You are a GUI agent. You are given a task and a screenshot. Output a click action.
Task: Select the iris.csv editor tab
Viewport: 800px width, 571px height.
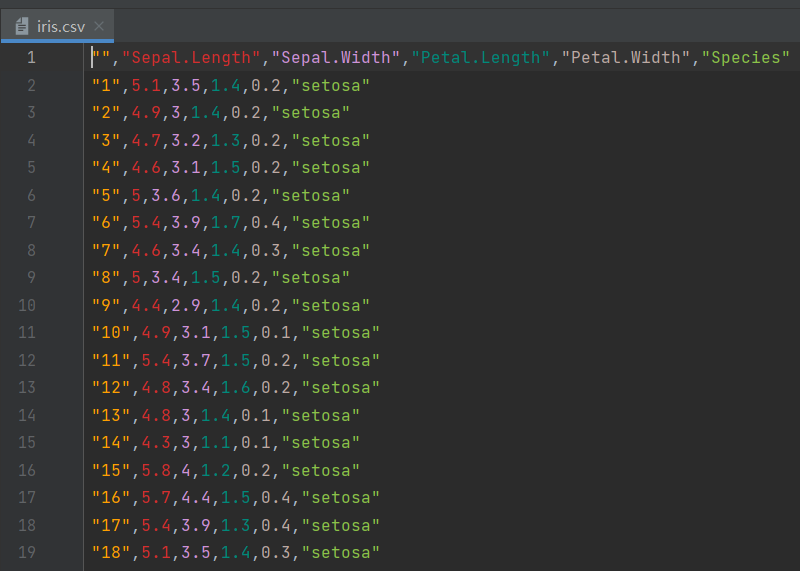pyautogui.click(x=62, y=26)
